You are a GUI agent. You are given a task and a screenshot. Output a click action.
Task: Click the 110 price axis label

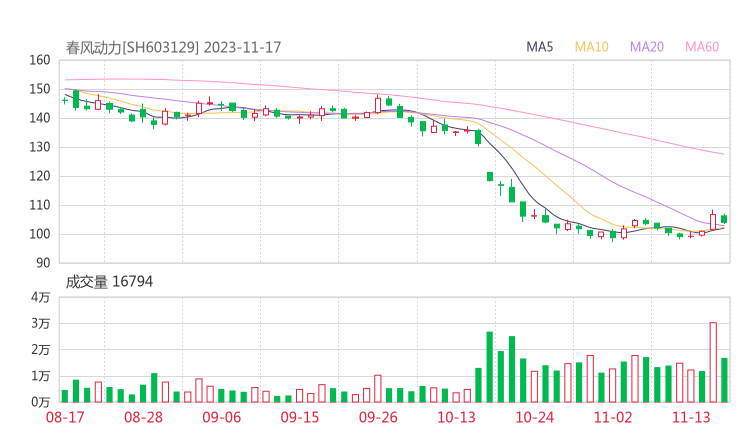40,205
